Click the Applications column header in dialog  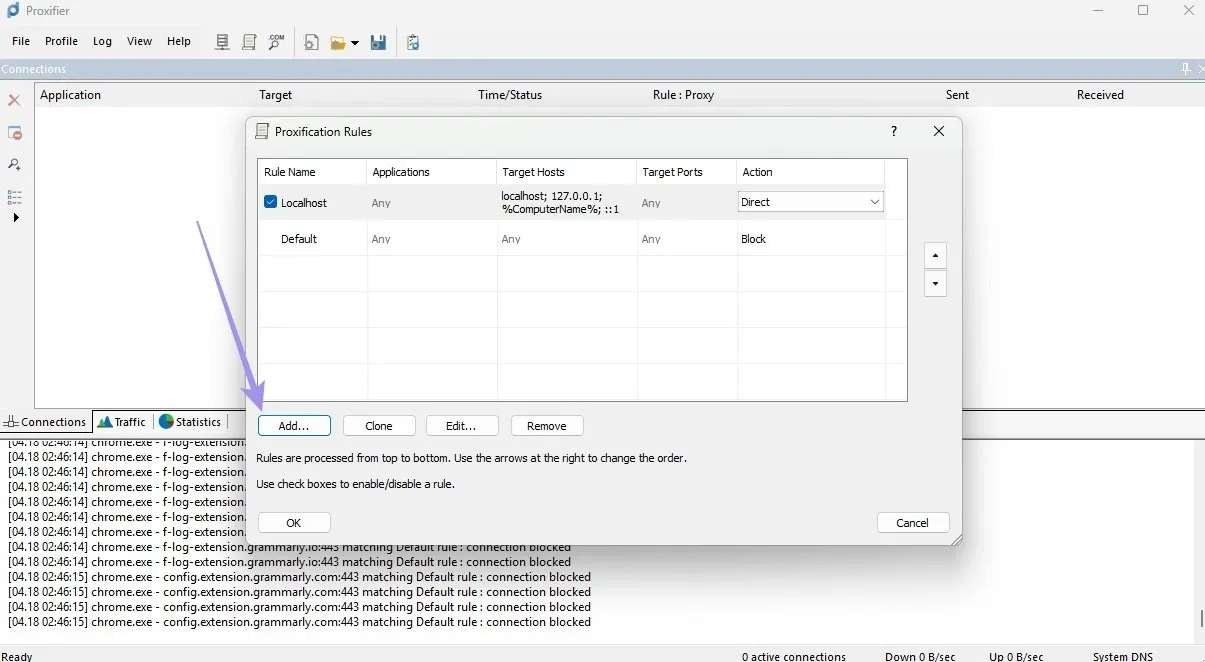pyautogui.click(x=431, y=172)
